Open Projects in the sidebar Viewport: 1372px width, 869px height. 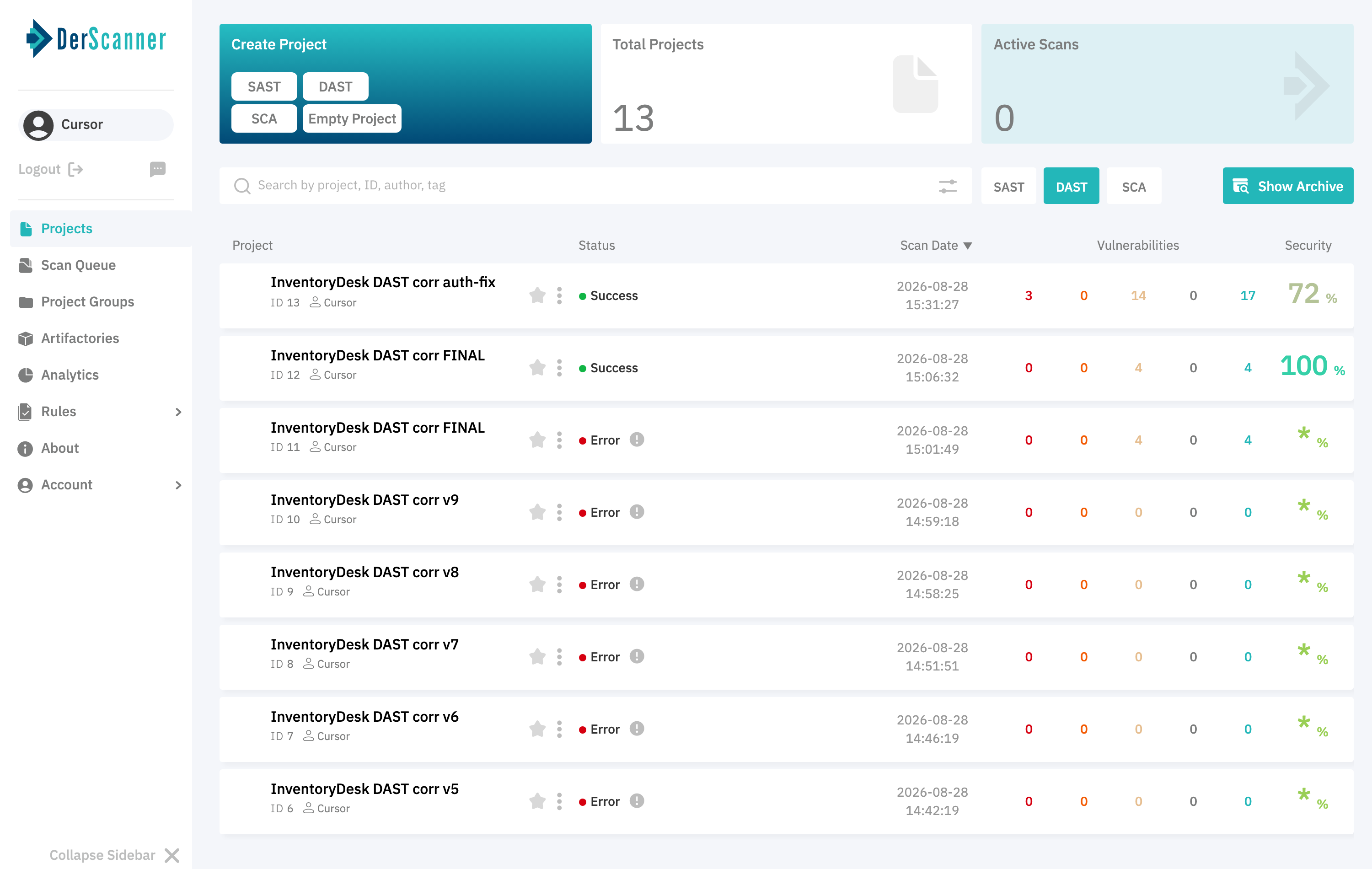(x=101, y=229)
